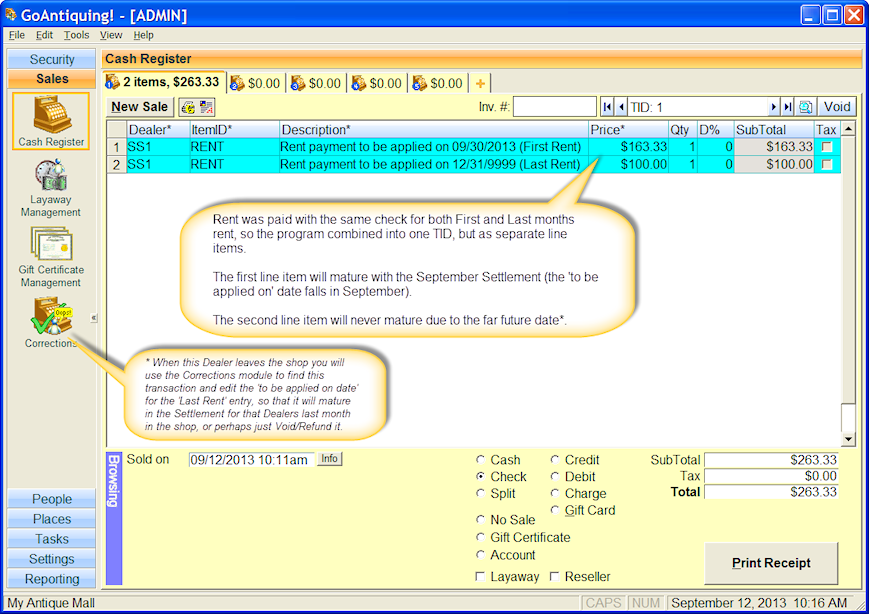Open the Tools menu
The image size is (869, 614).
tap(76, 35)
